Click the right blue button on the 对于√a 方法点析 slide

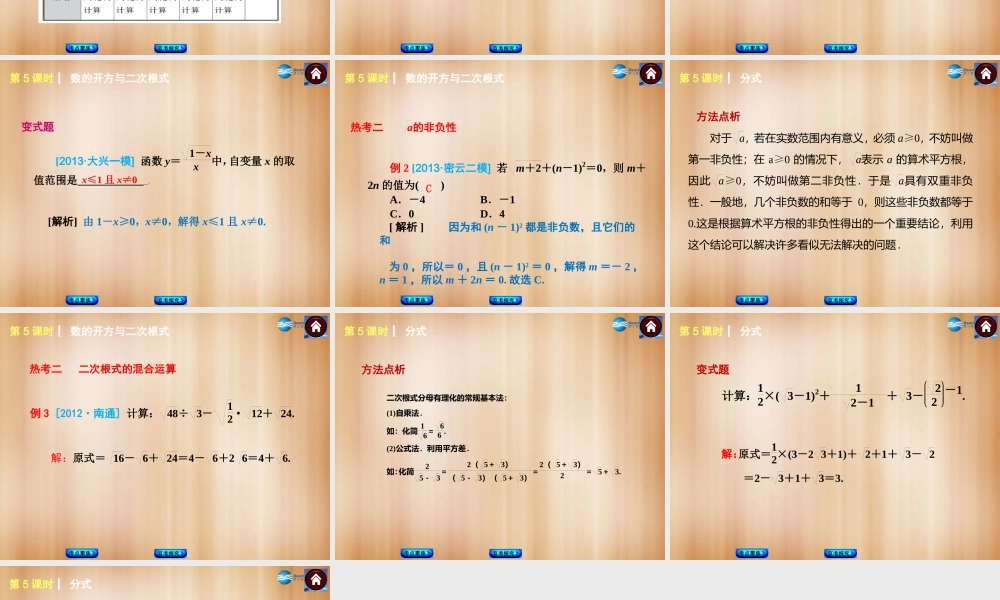click(840, 300)
